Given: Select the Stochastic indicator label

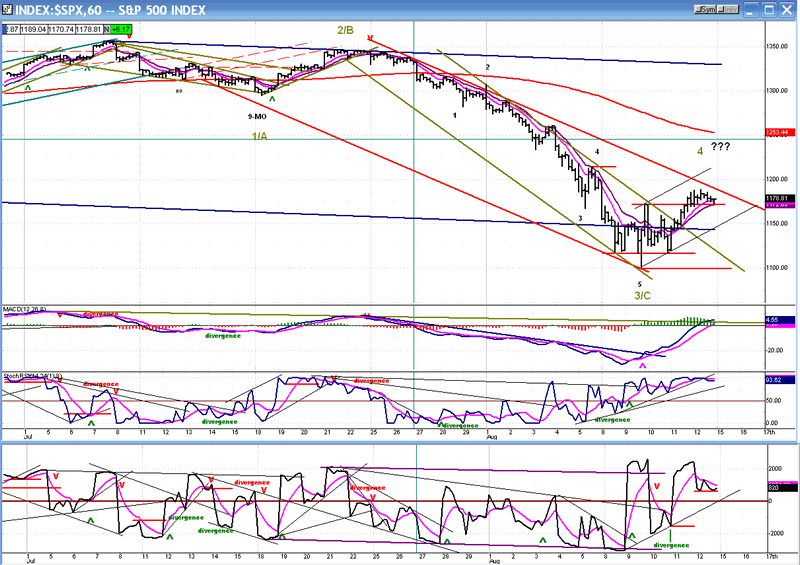Looking at the screenshot, I should point(28,374).
